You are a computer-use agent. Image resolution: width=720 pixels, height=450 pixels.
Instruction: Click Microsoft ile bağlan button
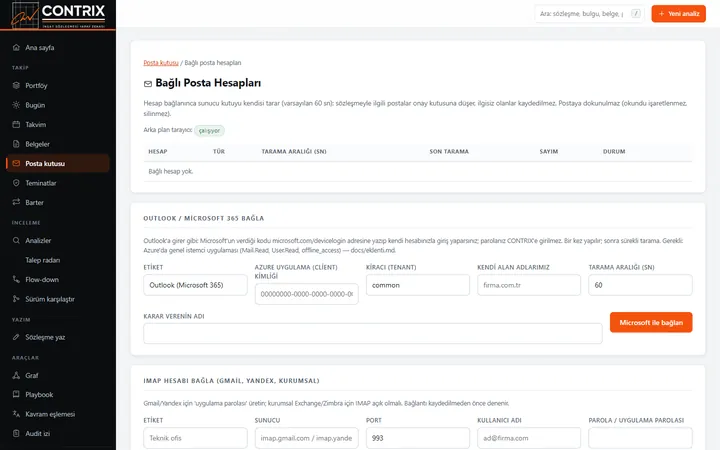pos(651,322)
